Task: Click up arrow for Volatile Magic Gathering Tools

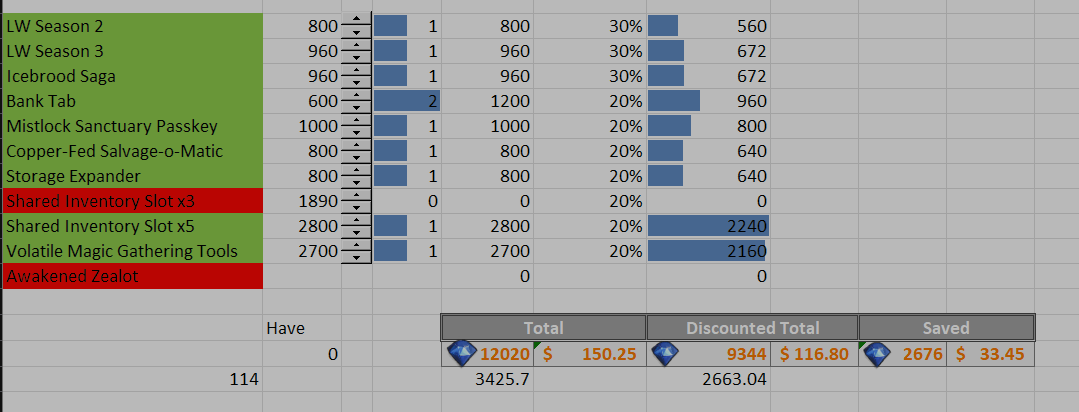Action: [x=356, y=244]
